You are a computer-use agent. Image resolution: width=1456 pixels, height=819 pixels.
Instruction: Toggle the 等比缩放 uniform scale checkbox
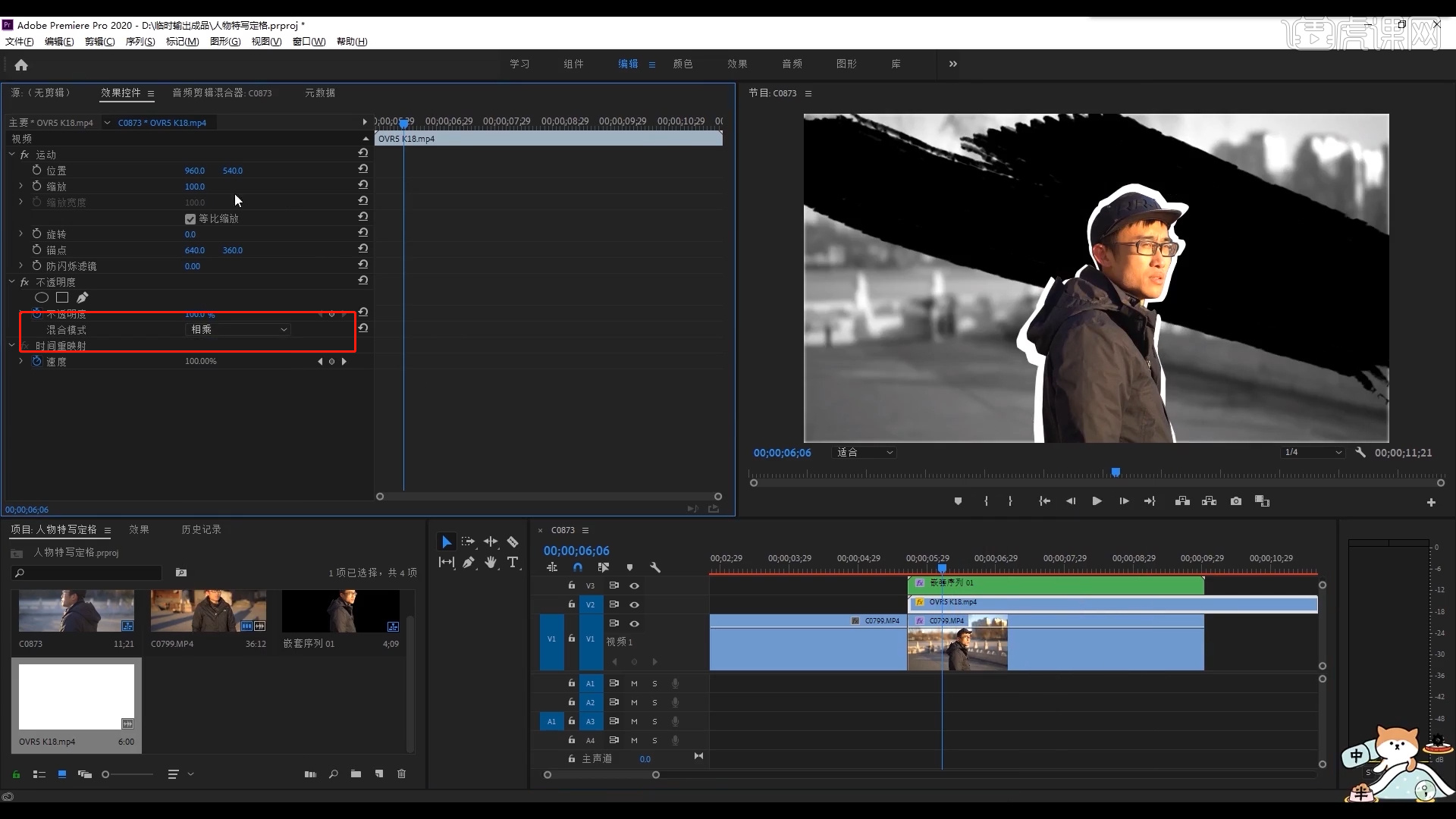point(190,219)
